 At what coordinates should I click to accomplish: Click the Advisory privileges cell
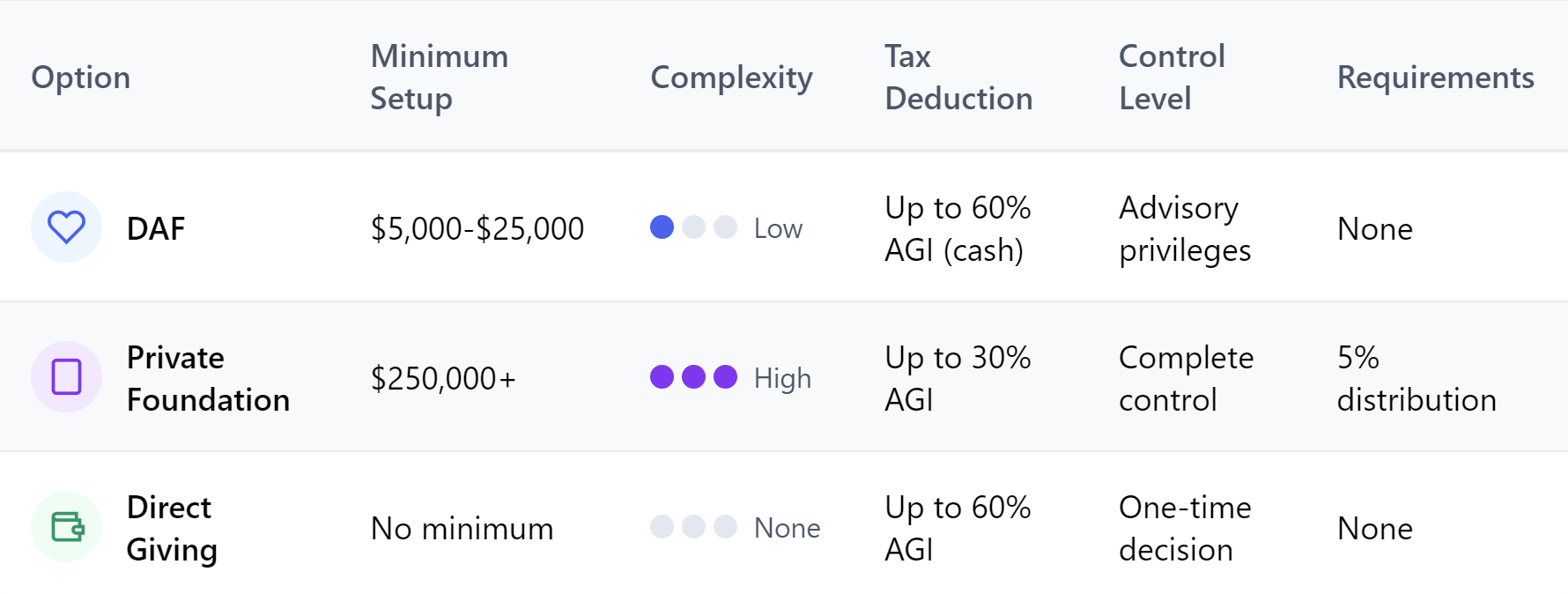pos(1185,229)
